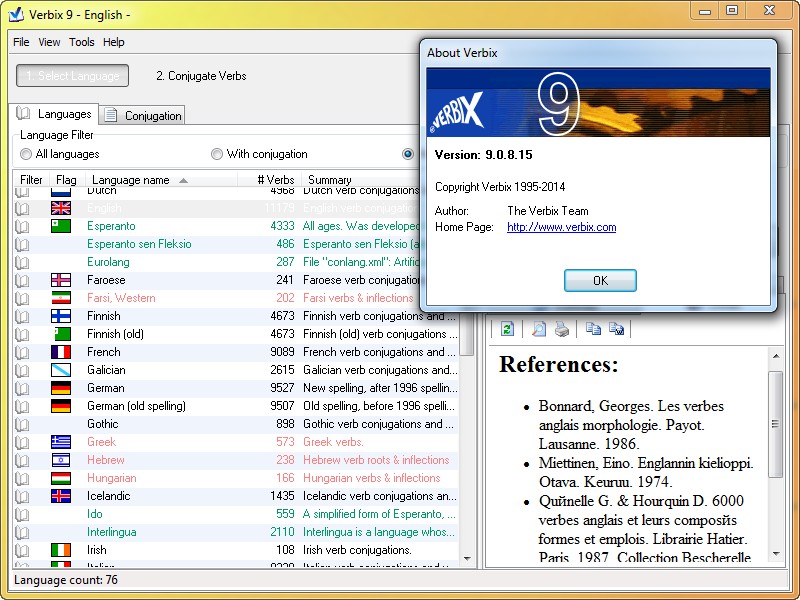Screen dimensions: 800x600
Task: Select the All languages radio button
Action: pos(26,154)
